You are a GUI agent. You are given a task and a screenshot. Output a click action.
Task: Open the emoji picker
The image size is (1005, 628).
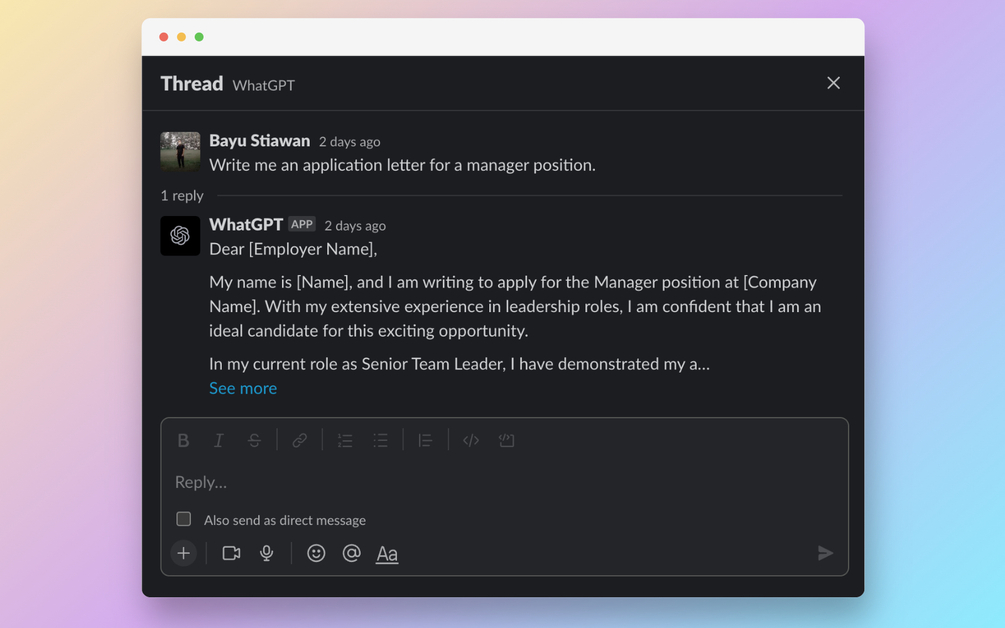click(x=316, y=553)
